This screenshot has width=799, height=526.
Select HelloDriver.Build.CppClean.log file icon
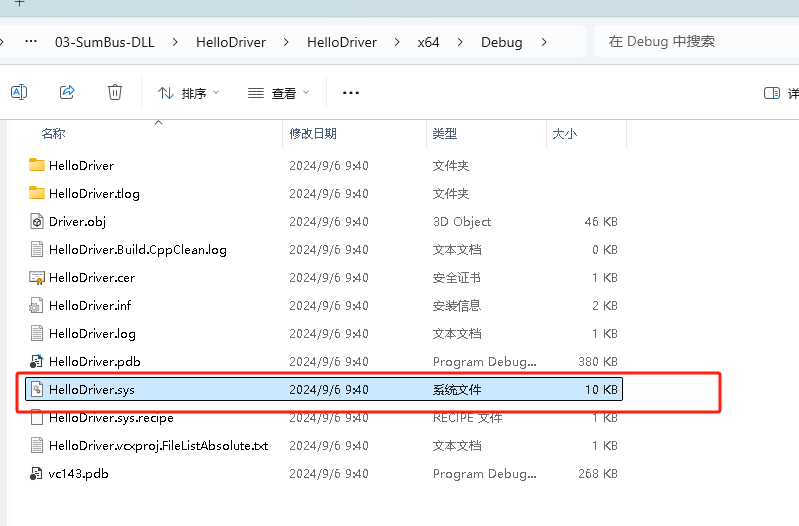tap(37, 249)
